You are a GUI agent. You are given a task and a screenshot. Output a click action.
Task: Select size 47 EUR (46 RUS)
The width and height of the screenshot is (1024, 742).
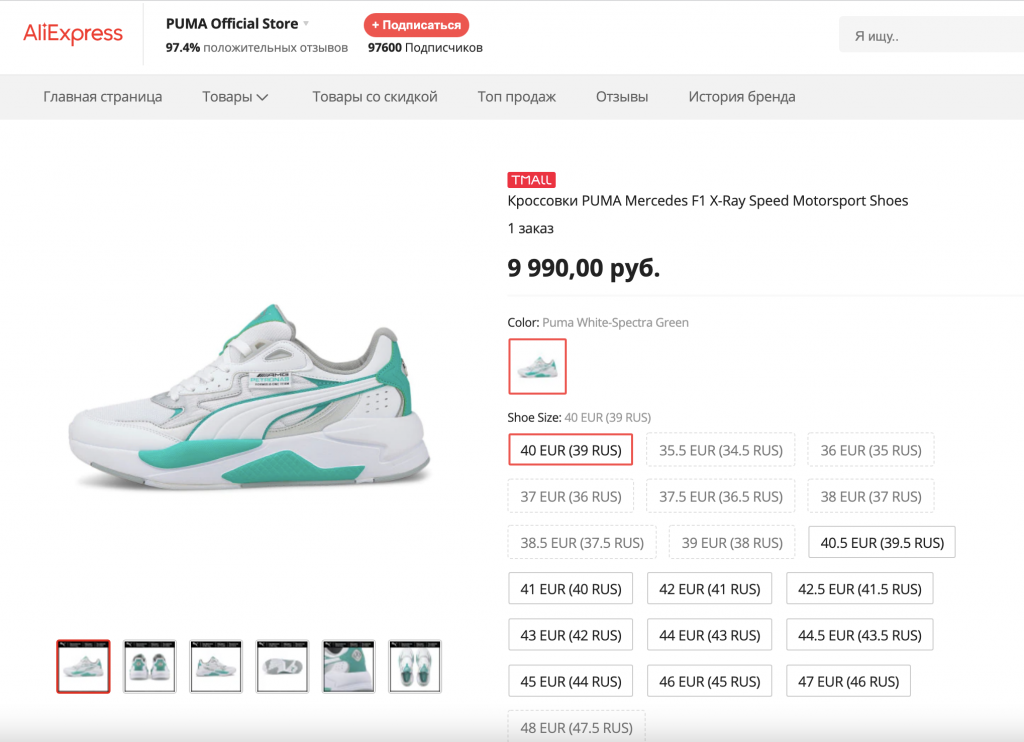pyautogui.click(x=848, y=681)
